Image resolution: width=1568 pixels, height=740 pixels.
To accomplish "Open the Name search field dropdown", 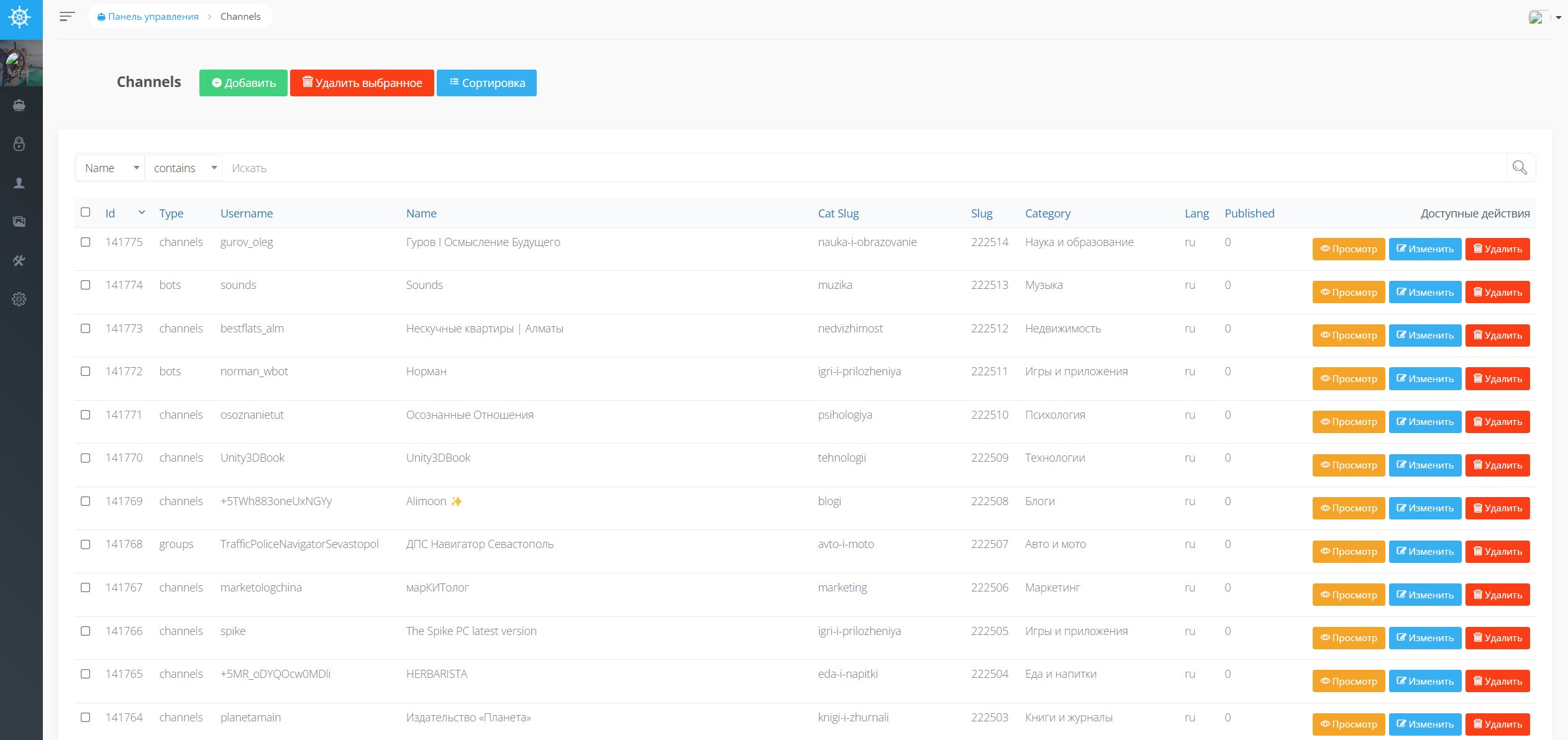I will pos(111,168).
